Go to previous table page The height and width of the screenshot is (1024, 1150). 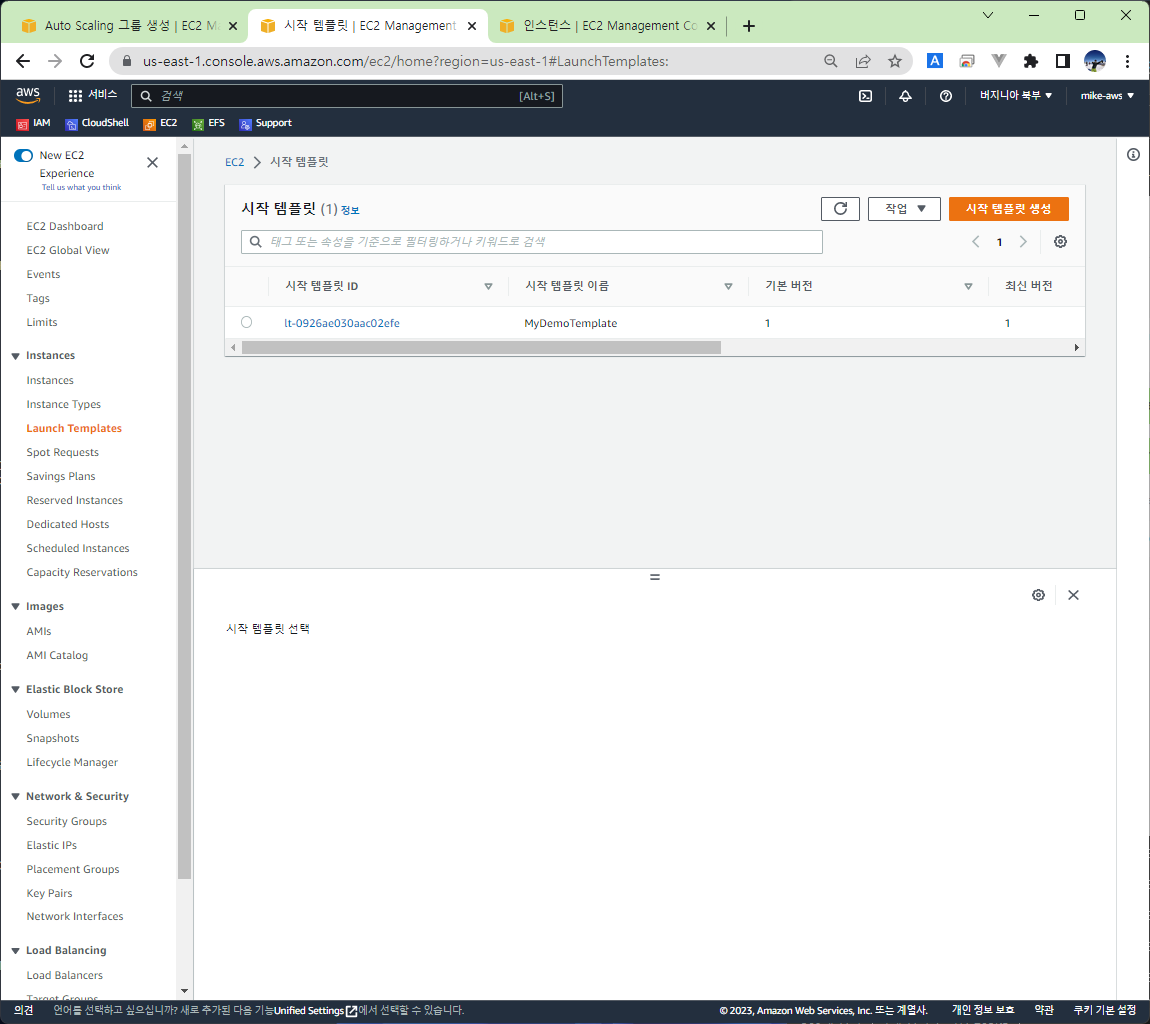(975, 242)
